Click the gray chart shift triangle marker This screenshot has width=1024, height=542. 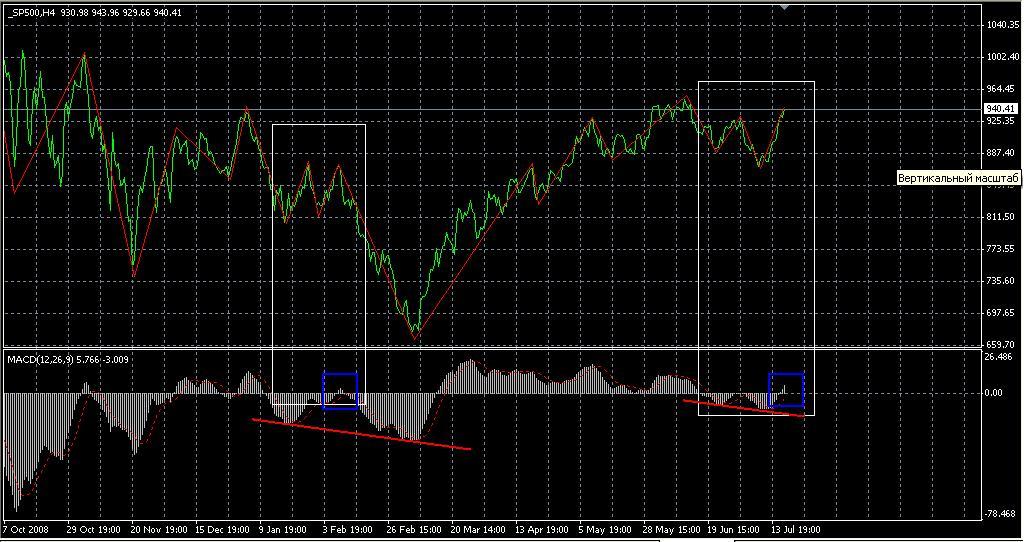785,6
